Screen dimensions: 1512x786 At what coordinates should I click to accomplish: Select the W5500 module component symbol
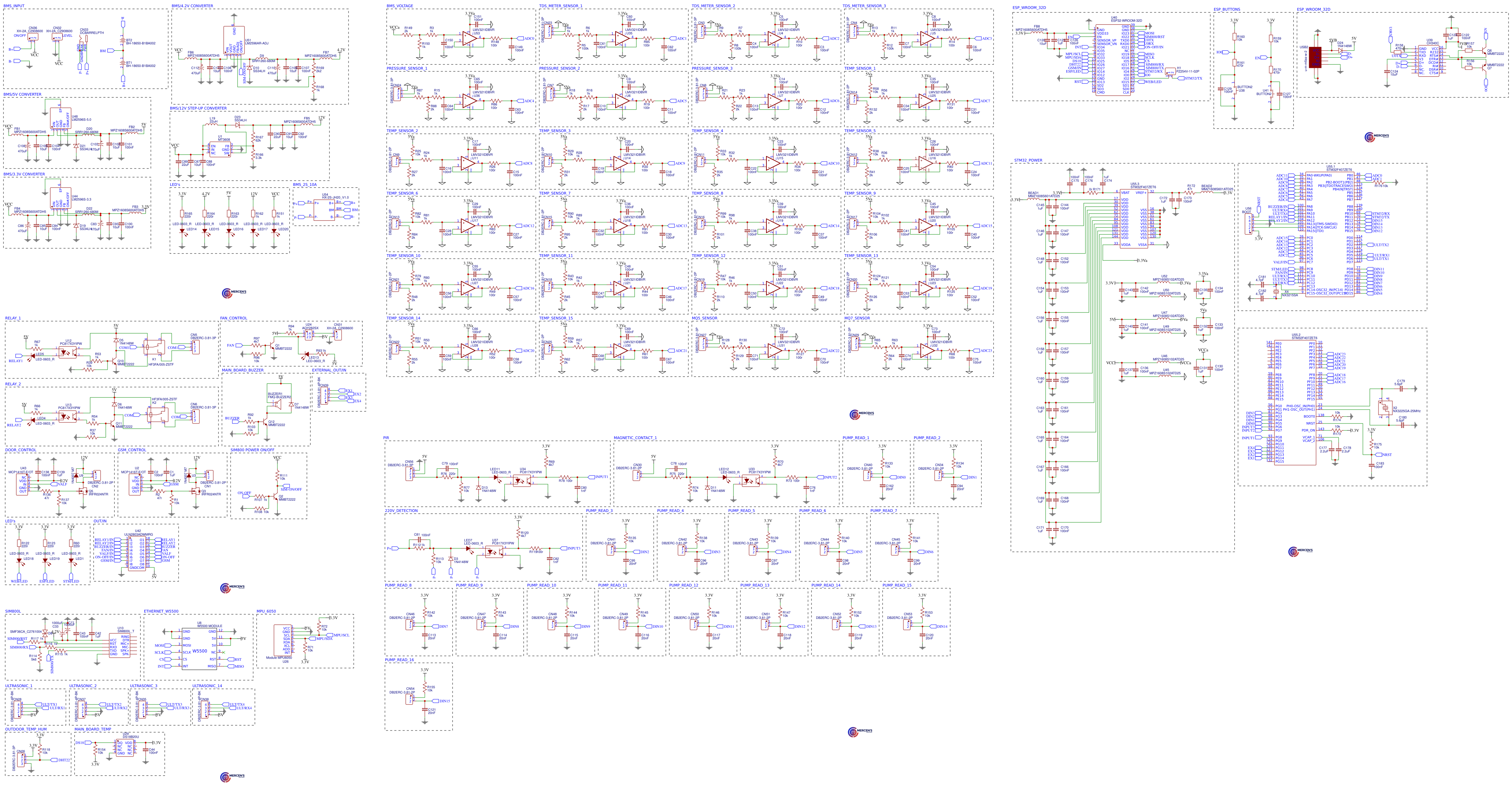click(x=199, y=649)
